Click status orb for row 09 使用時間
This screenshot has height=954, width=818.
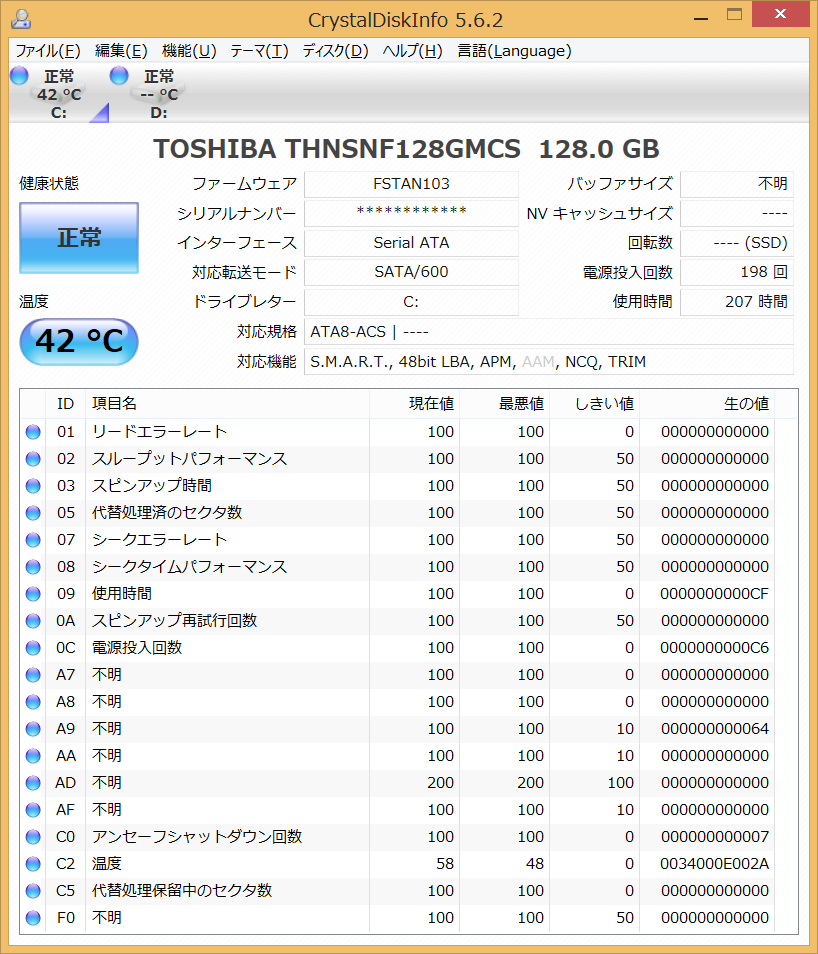coord(33,594)
